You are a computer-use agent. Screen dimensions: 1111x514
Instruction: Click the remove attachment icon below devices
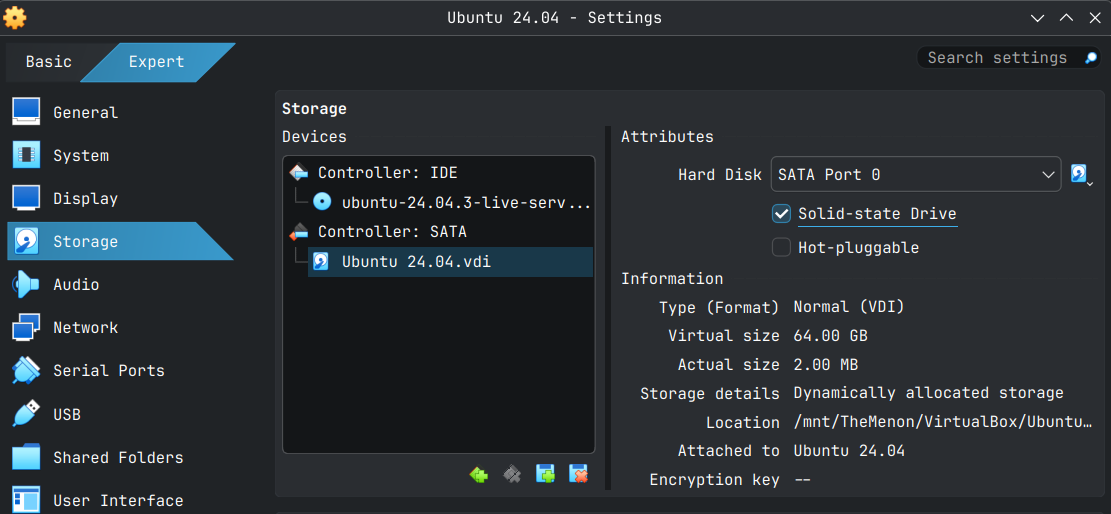point(578,474)
